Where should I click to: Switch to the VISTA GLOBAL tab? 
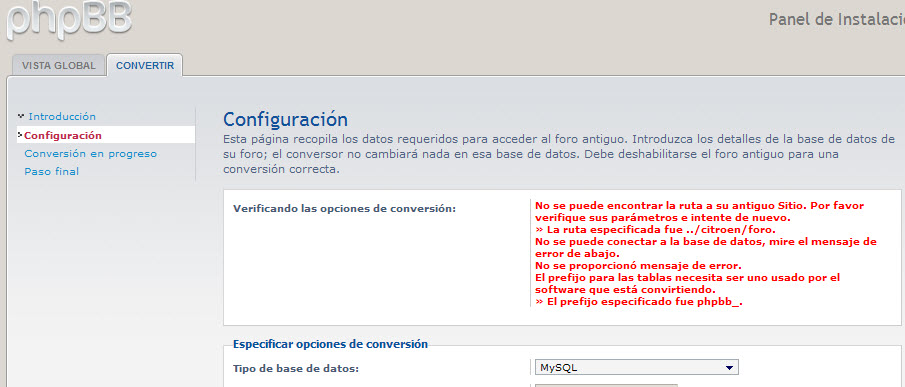[x=58, y=65]
